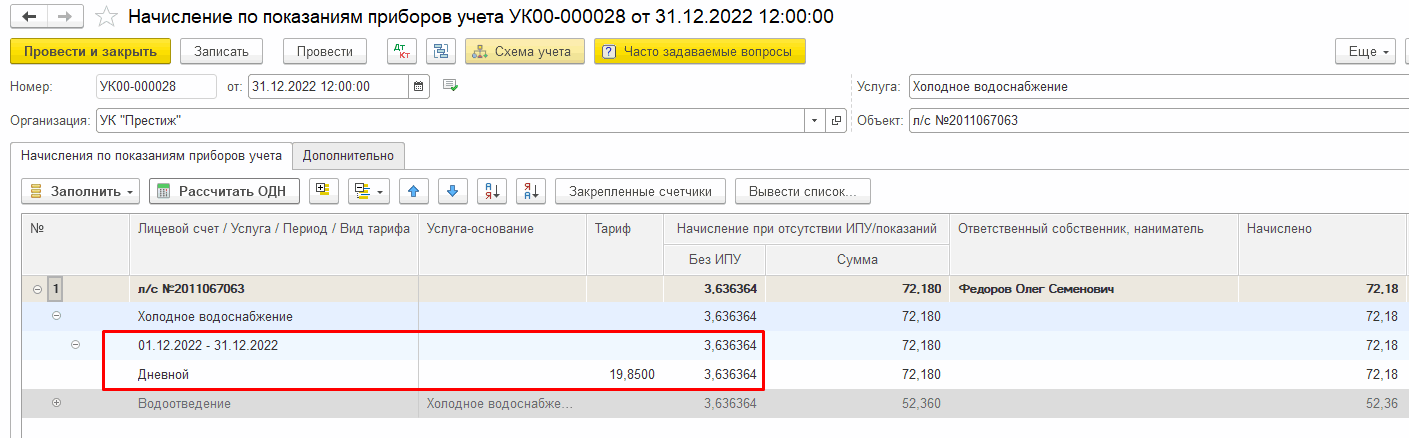Move row up with blue arrow
The height and width of the screenshot is (438, 1409).
[414, 191]
